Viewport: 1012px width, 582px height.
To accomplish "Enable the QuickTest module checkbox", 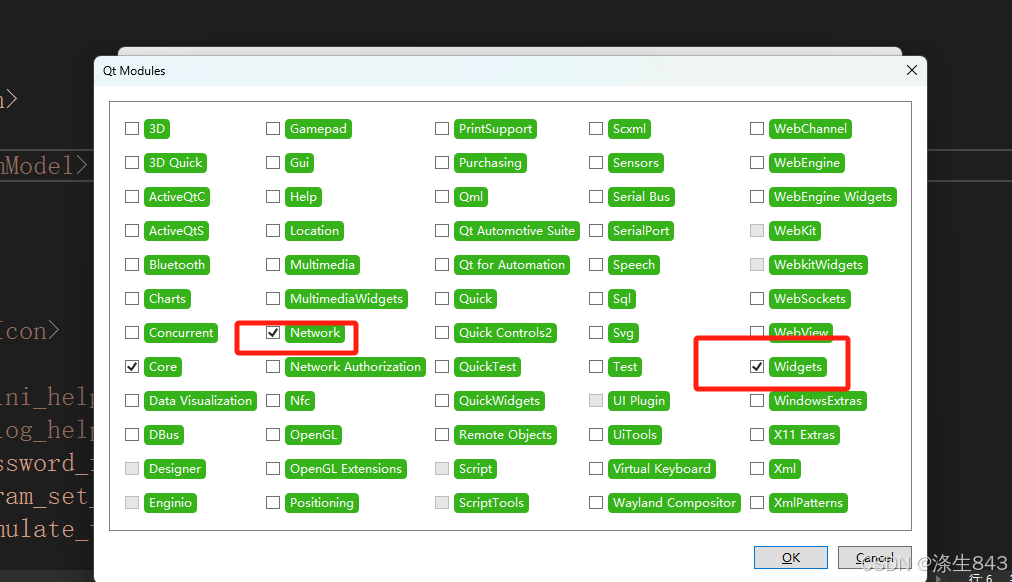I will tap(442, 366).
